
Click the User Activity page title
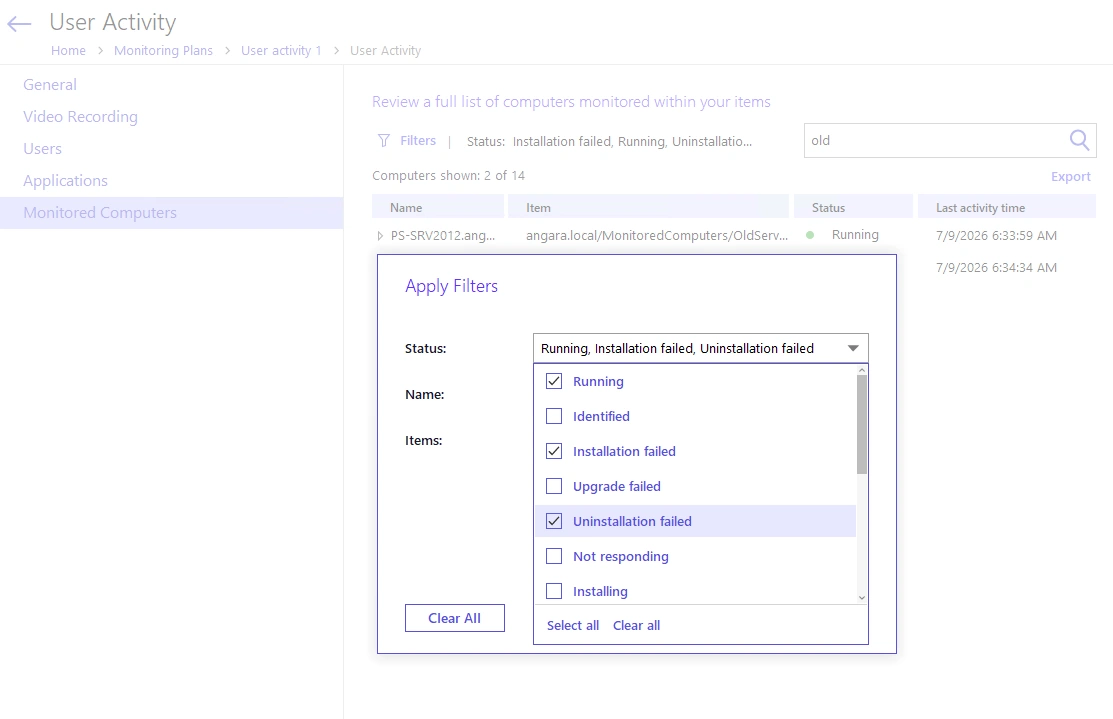pyautogui.click(x=113, y=22)
